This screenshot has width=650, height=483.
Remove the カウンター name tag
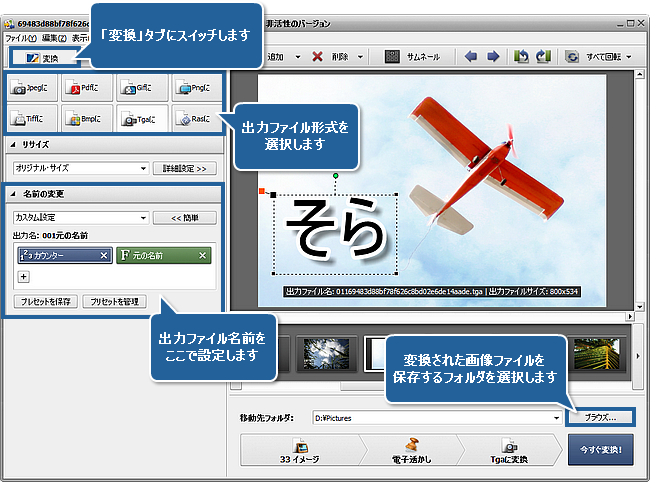click(x=104, y=256)
